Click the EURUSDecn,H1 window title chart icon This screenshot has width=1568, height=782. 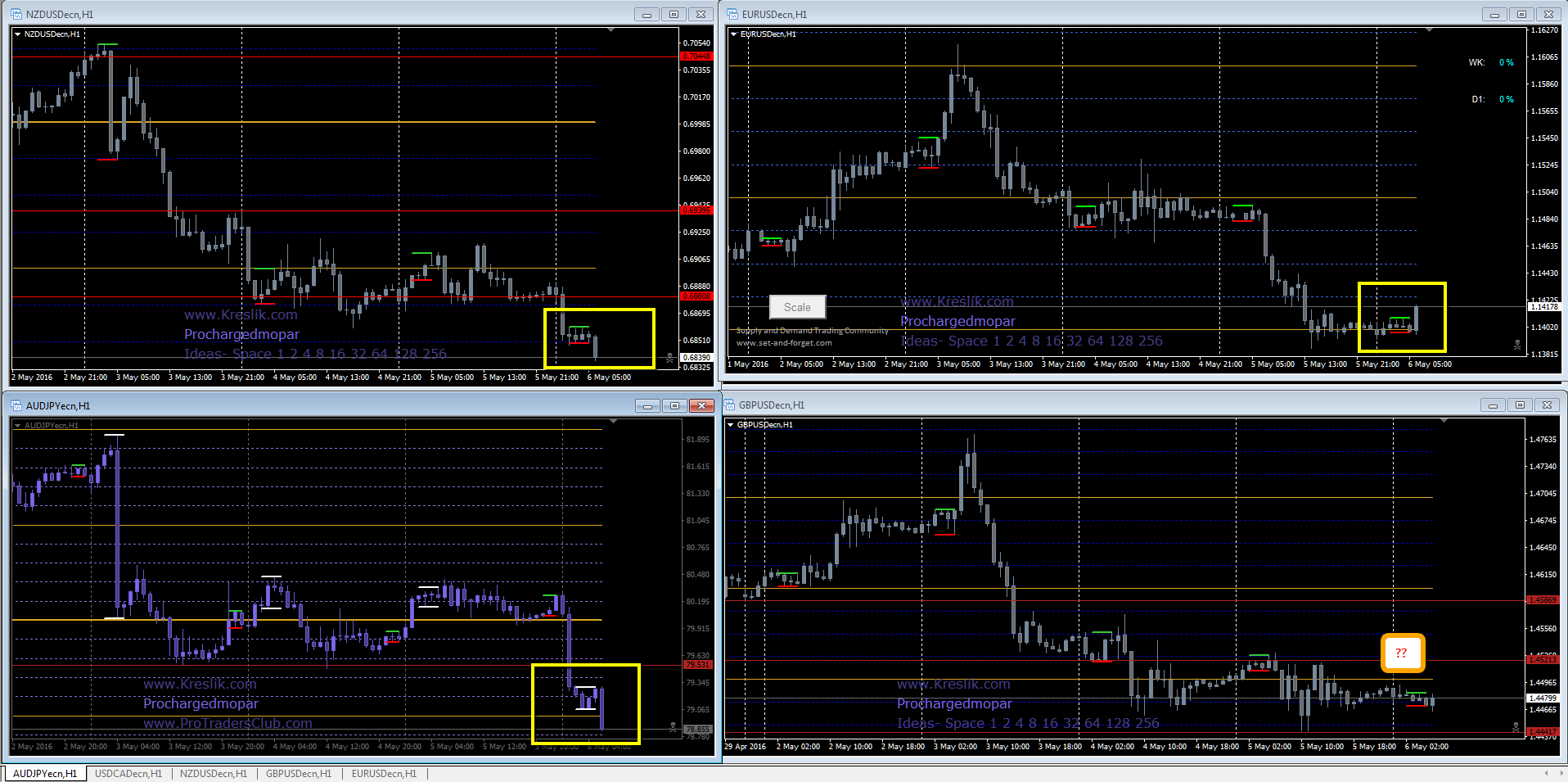[731, 14]
